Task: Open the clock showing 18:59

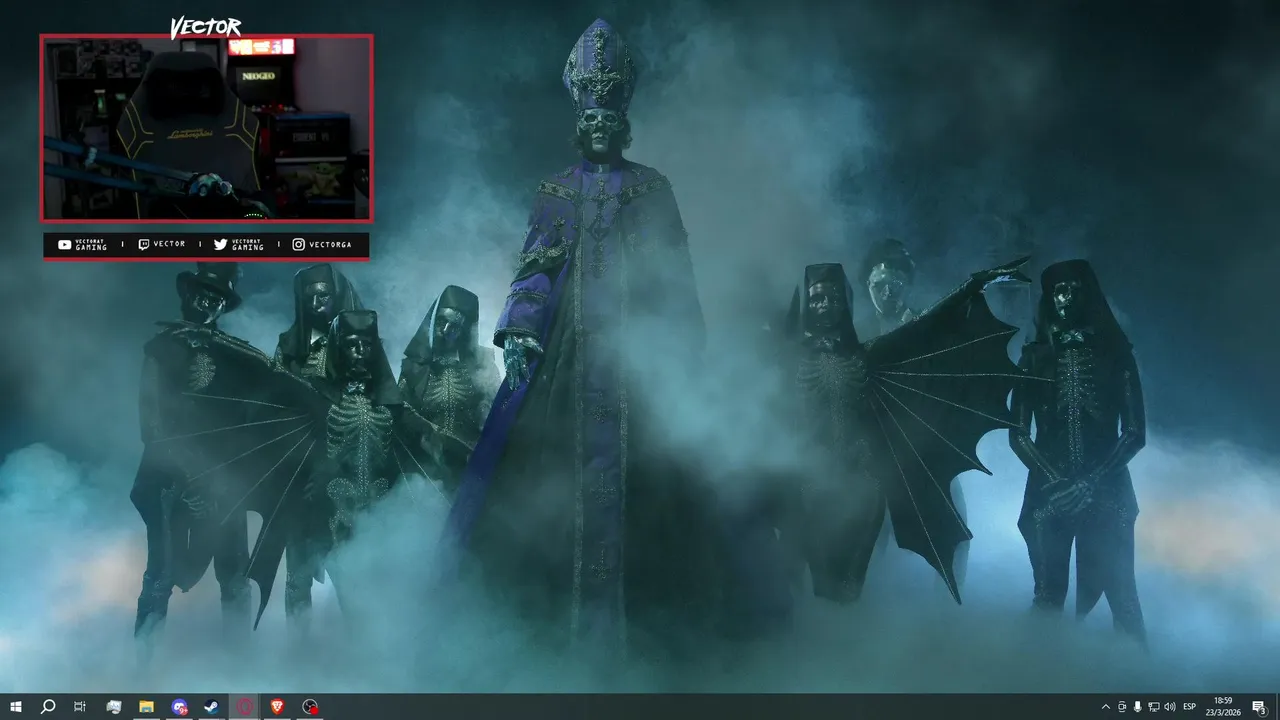Action: click(x=1223, y=707)
